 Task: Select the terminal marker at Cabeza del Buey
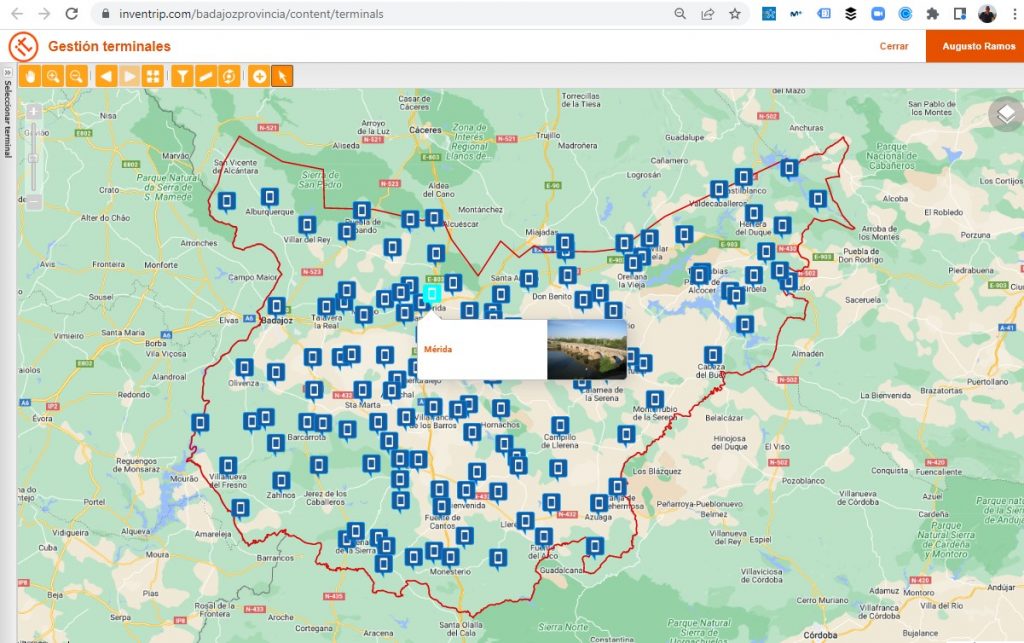click(712, 356)
